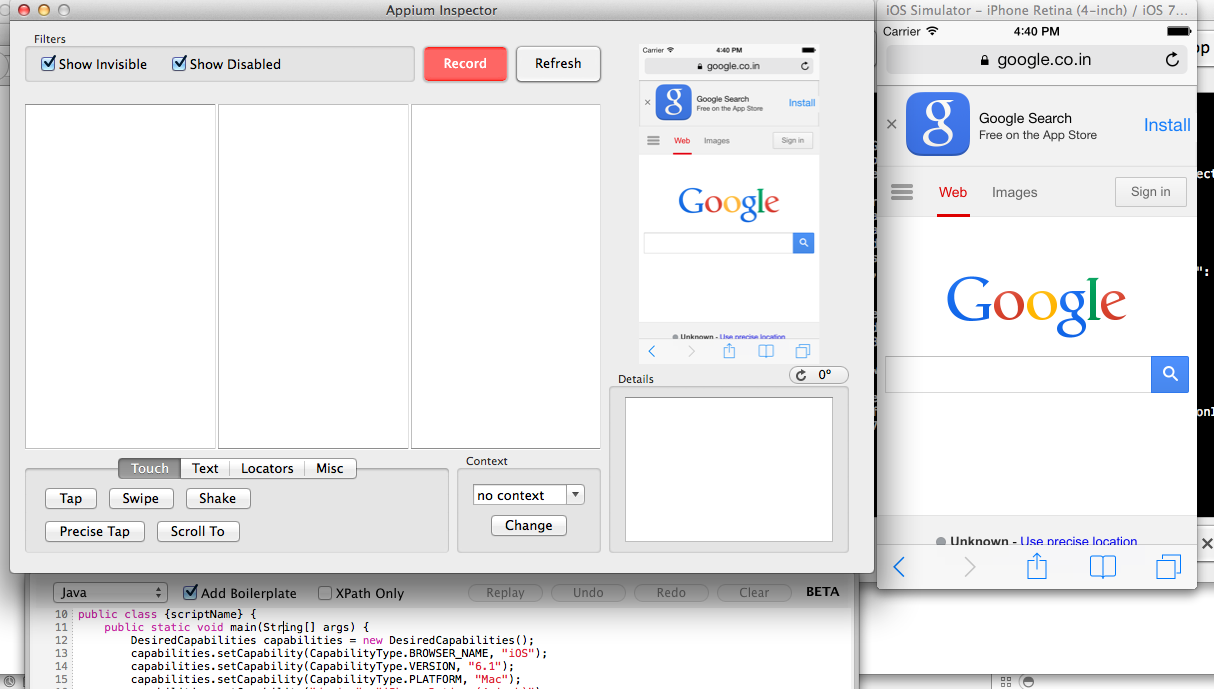This screenshot has height=689, width=1214.
Task: Click the Google app icon in inspector preview
Action: pyautogui.click(x=675, y=102)
